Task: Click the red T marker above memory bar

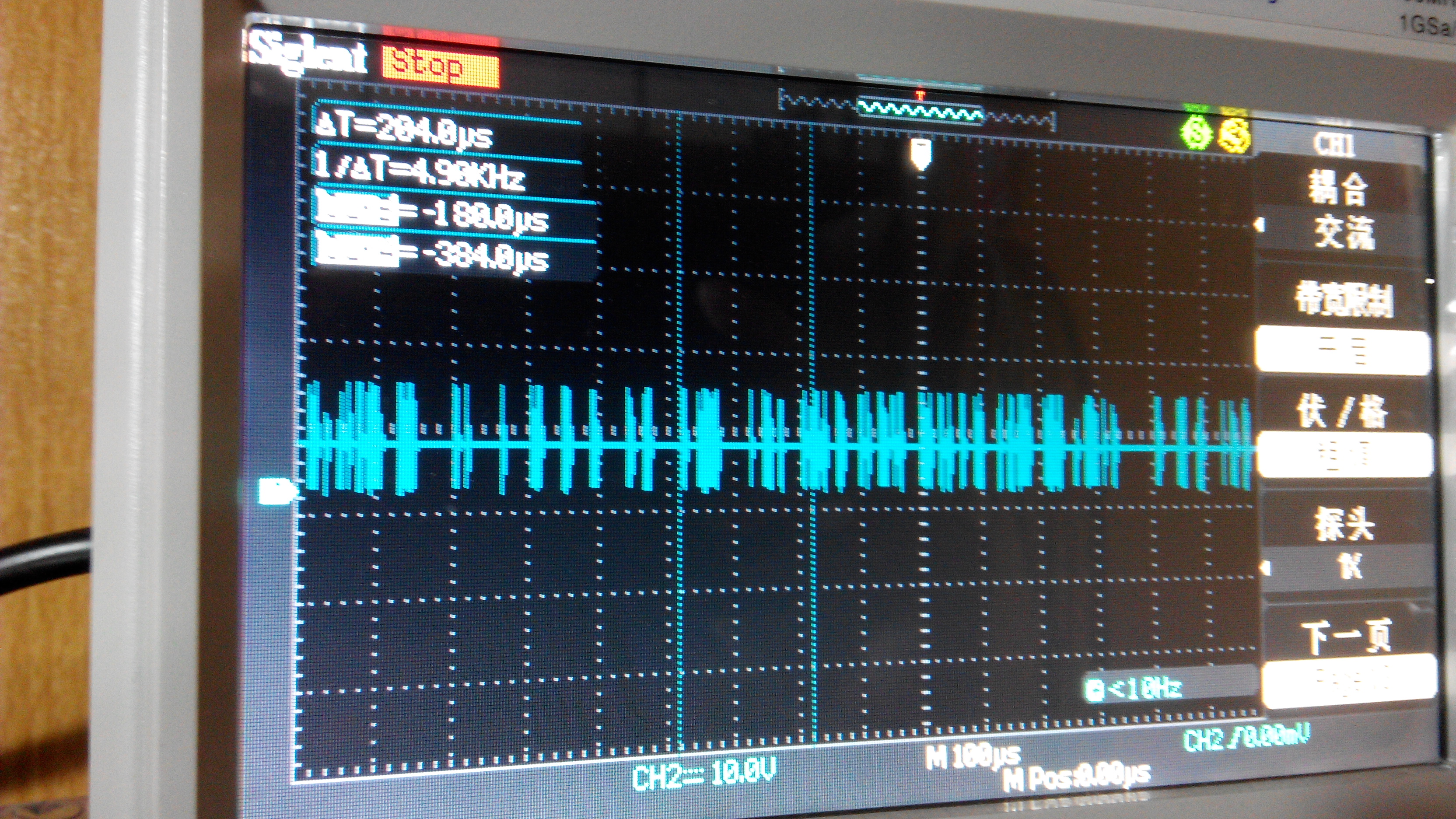Action: coord(920,96)
